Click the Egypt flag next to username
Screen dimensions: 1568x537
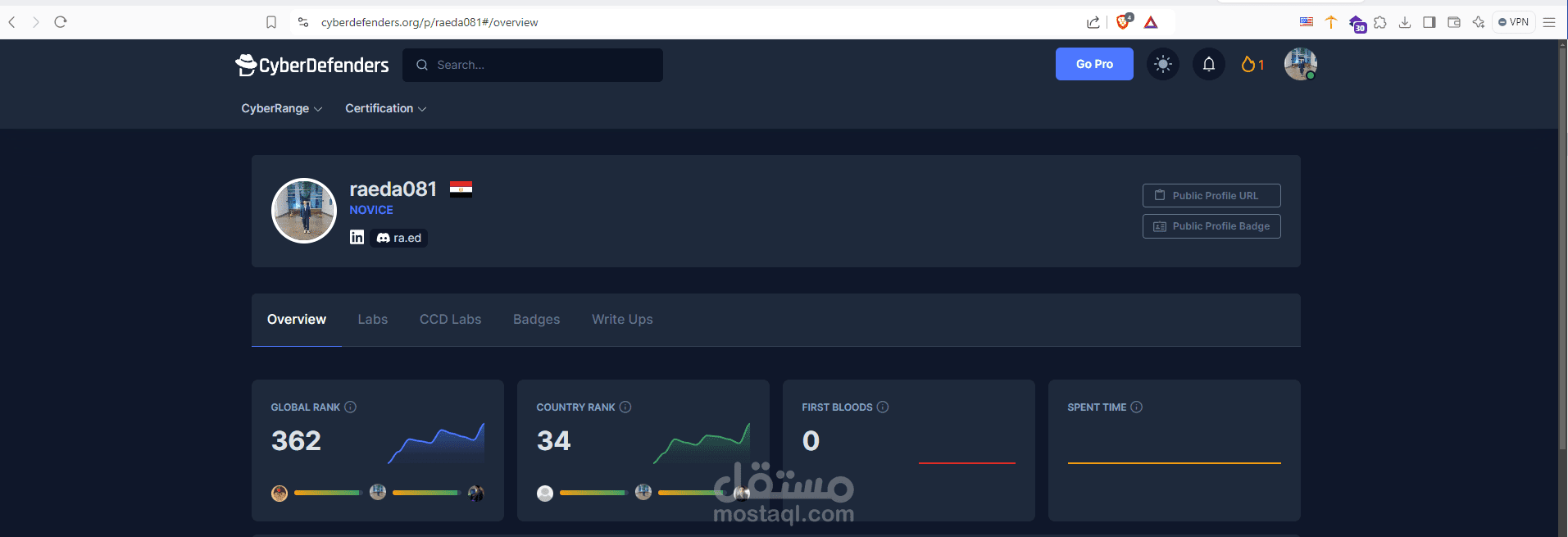click(461, 189)
